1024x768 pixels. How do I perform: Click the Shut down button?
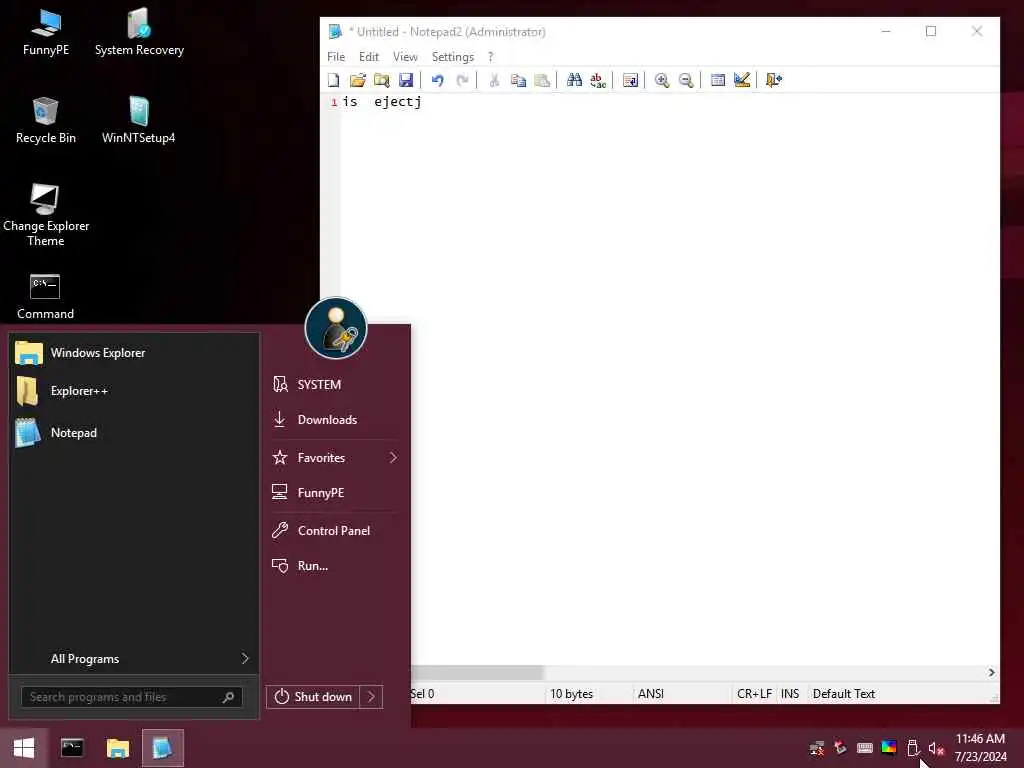pos(313,697)
